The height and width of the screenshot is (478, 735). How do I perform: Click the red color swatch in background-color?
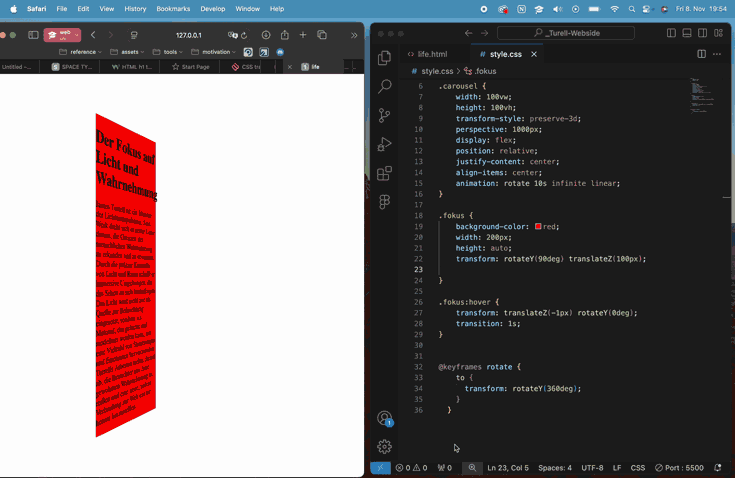pos(538,227)
